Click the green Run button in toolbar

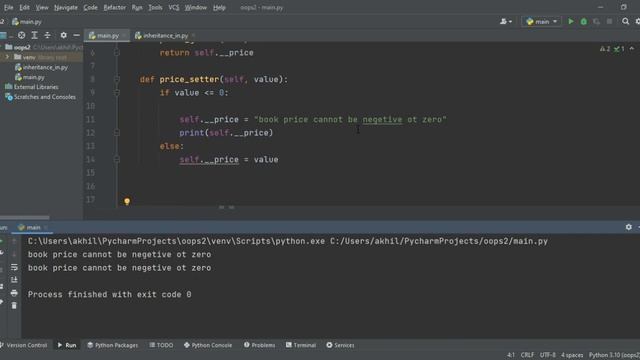[571, 21]
